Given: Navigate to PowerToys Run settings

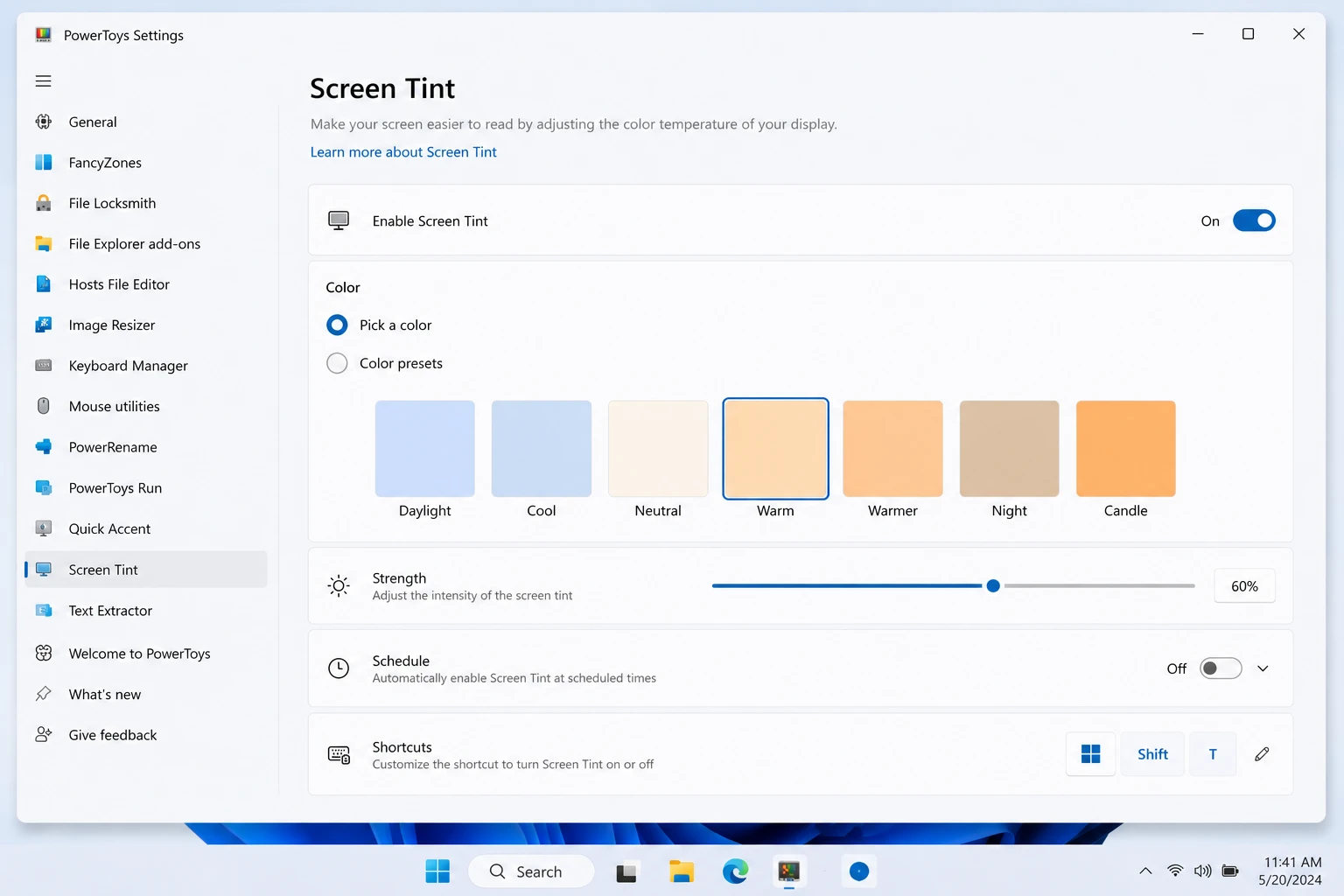Looking at the screenshot, I should tap(146, 487).
